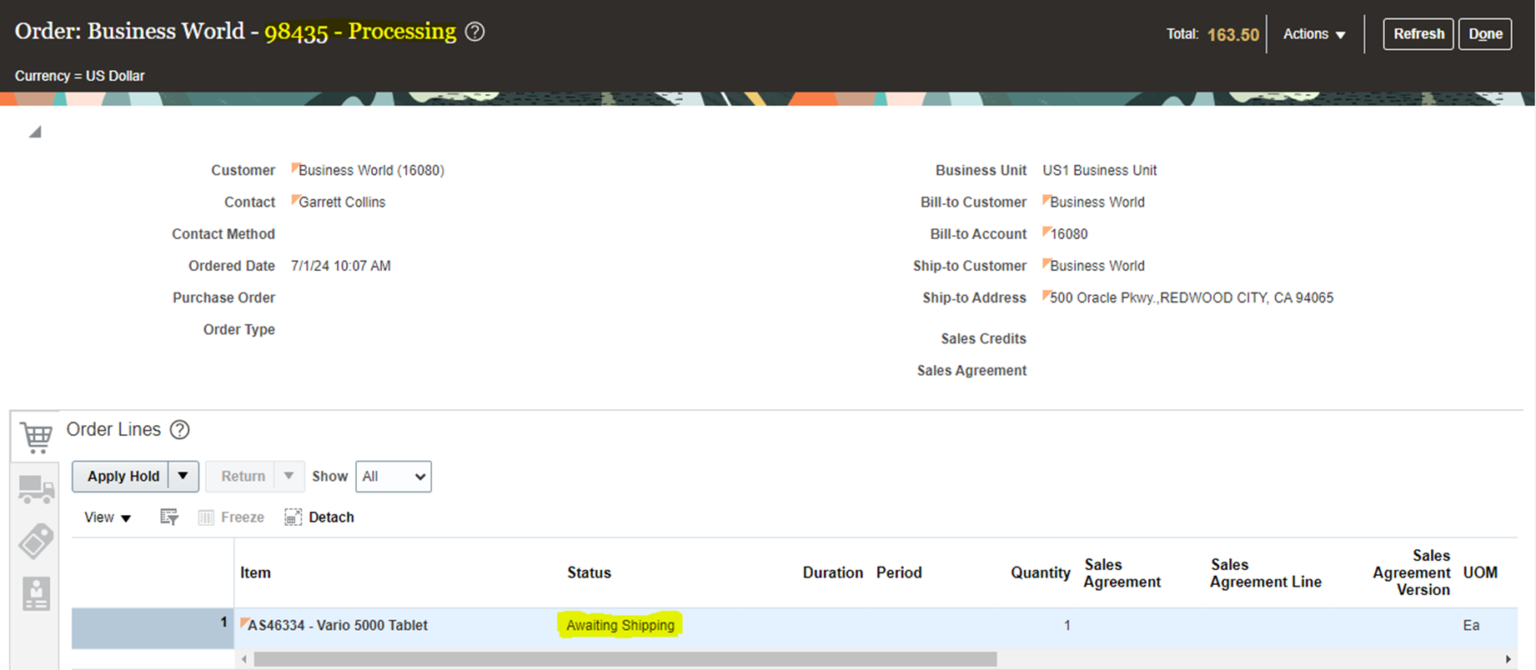The width and height of the screenshot is (1536, 670).
Task: Click the Currency = US Dollar text
Action: pyautogui.click(x=80, y=76)
